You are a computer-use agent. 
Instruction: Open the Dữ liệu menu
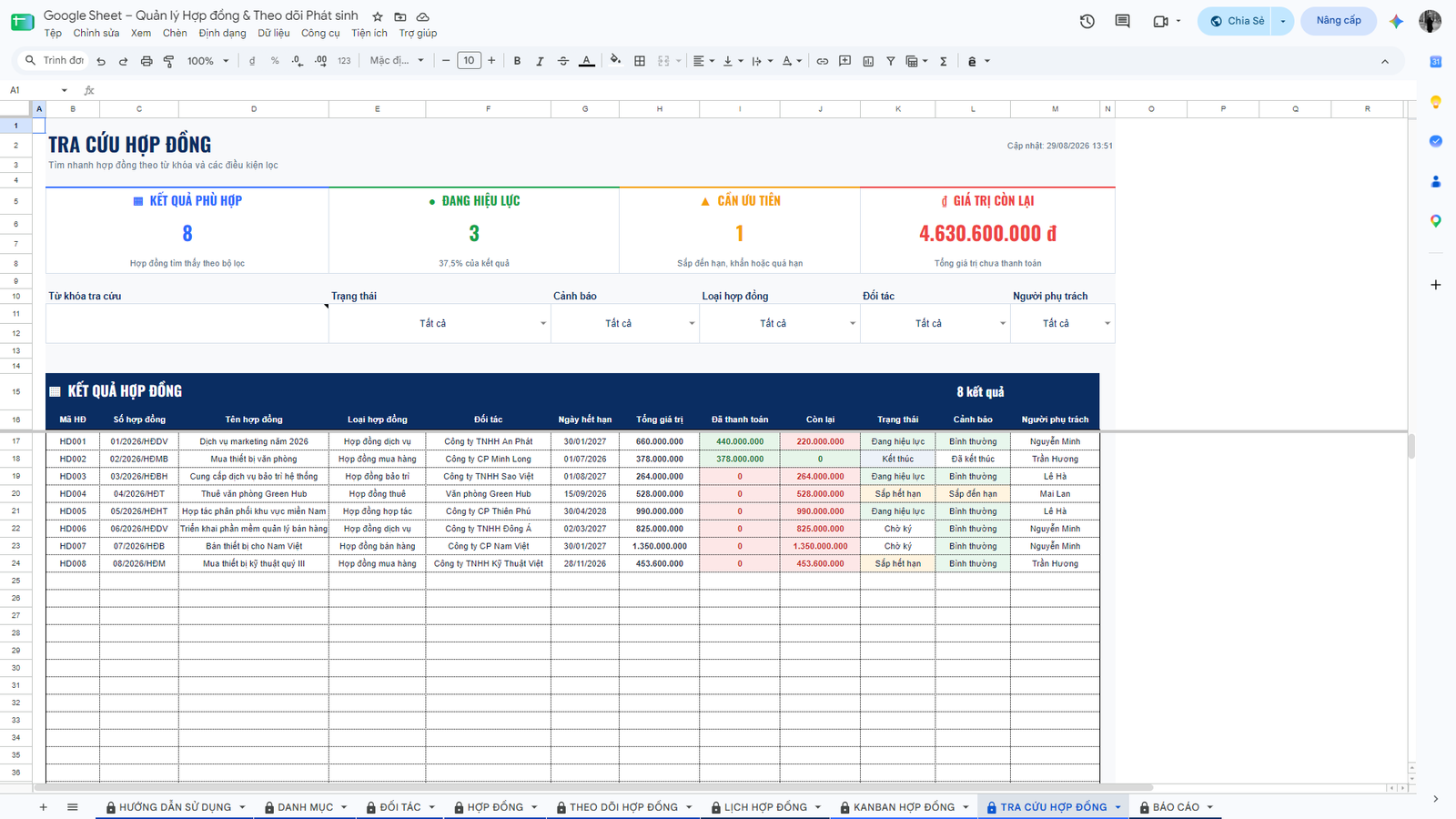(x=273, y=33)
